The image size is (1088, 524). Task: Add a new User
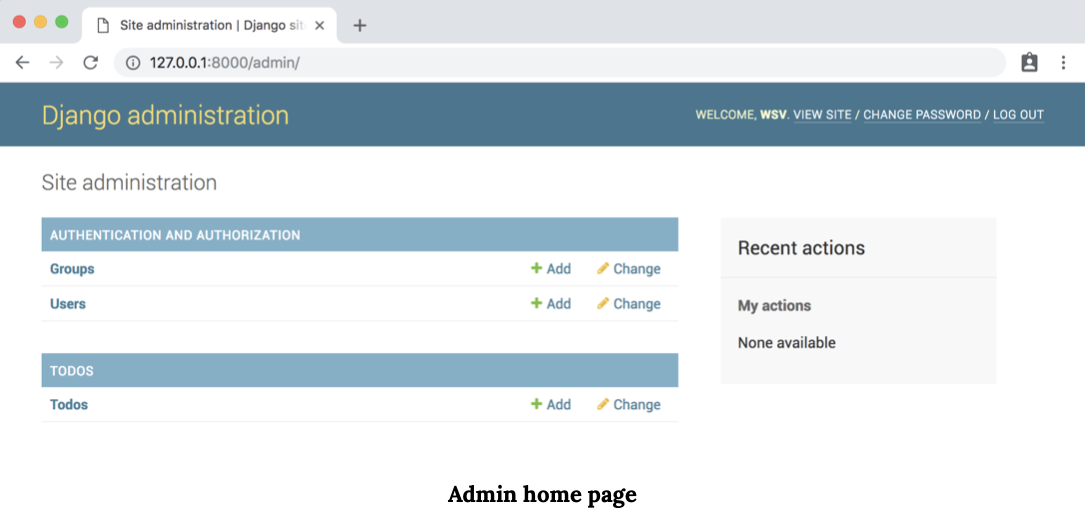(x=551, y=303)
